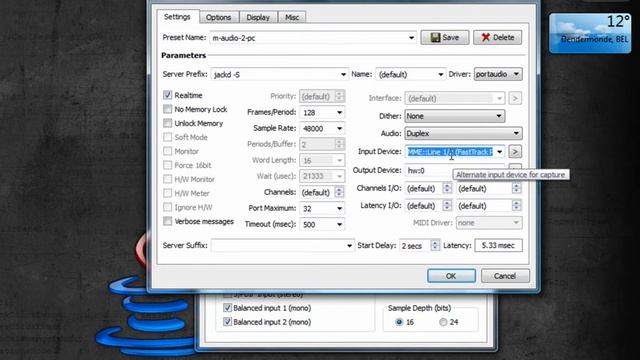
Task: Toggle the Monitor checkbox
Action: pos(167,151)
